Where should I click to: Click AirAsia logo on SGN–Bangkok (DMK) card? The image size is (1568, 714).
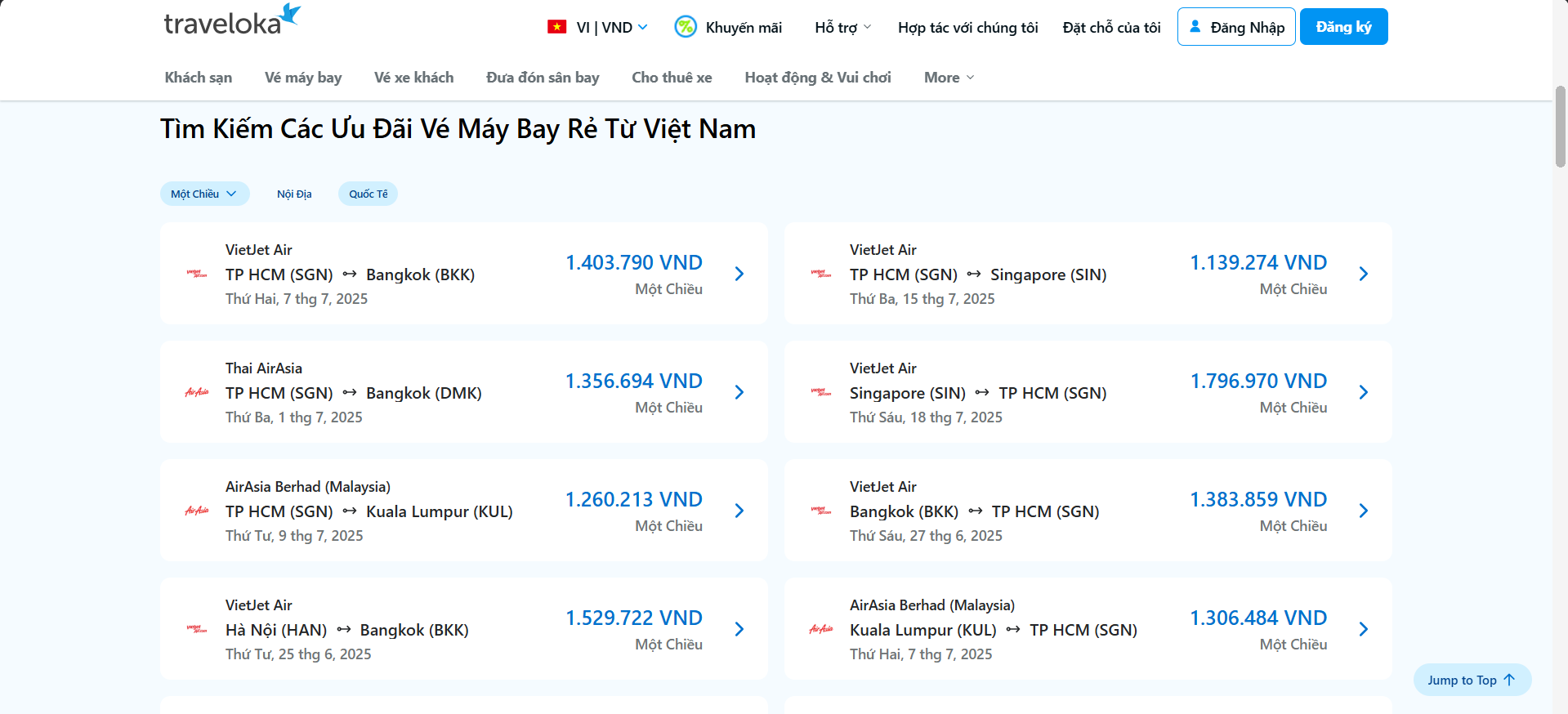[197, 392]
